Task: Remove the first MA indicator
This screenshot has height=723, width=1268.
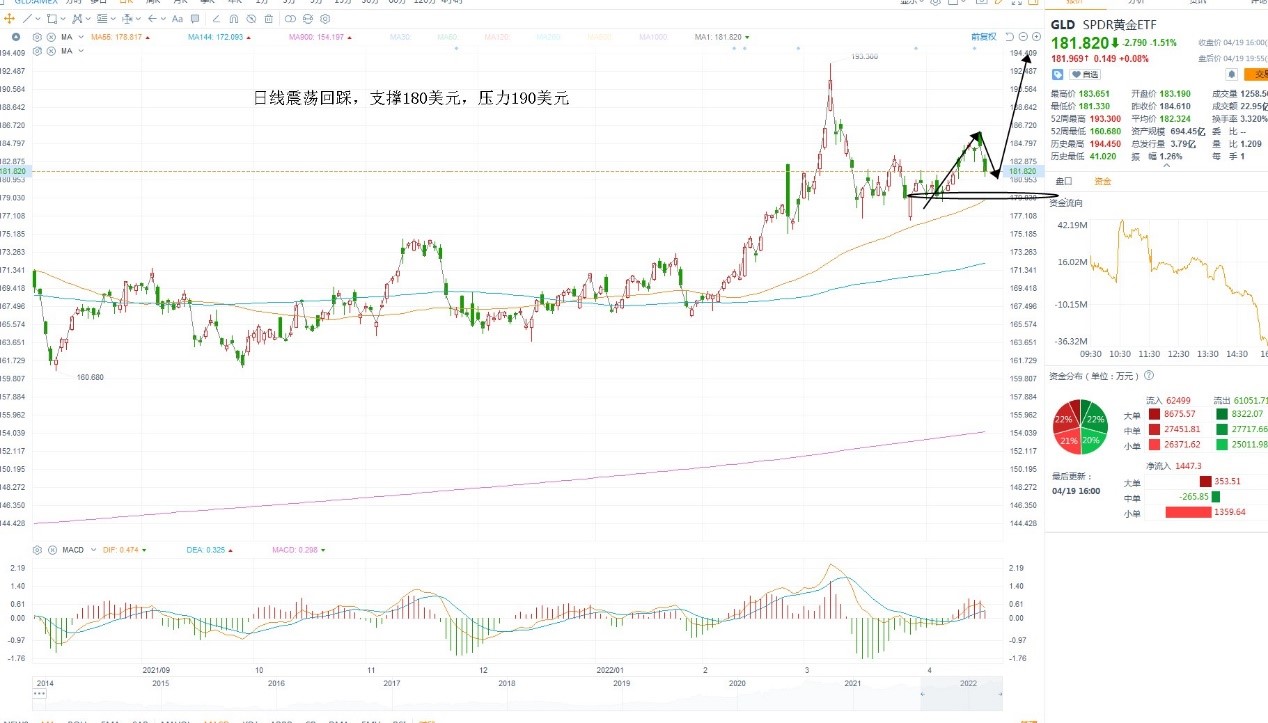Action: (x=51, y=37)
